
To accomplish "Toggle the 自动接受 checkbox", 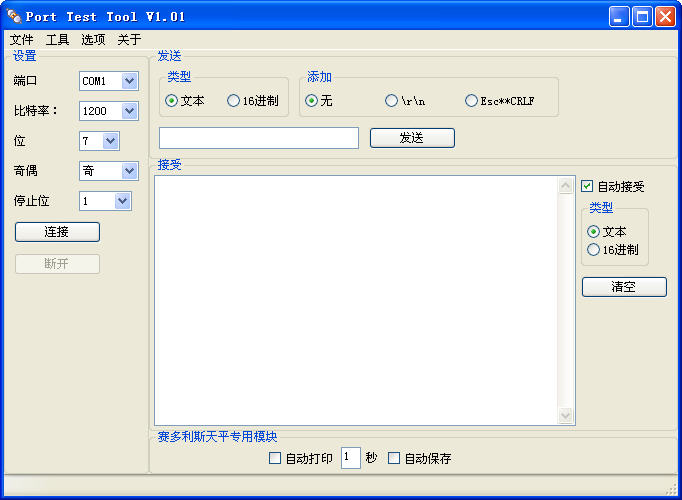I will (x=587, y=187).
